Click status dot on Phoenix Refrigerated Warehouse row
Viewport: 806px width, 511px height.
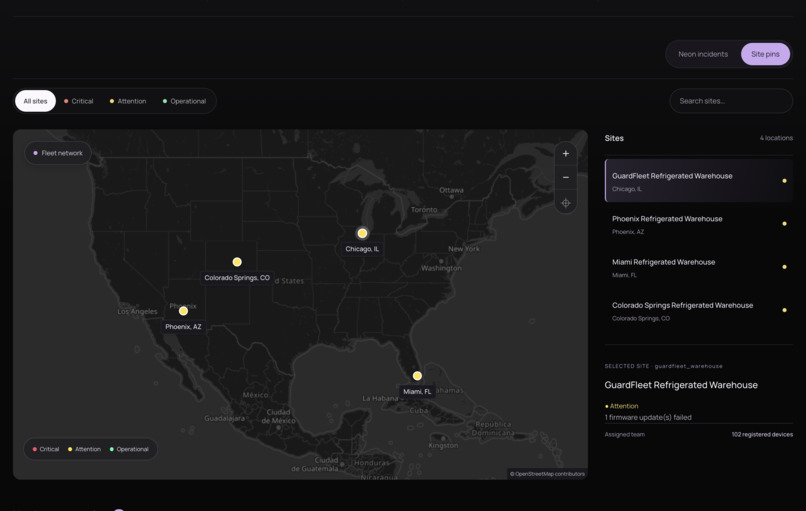click(784, 224)
